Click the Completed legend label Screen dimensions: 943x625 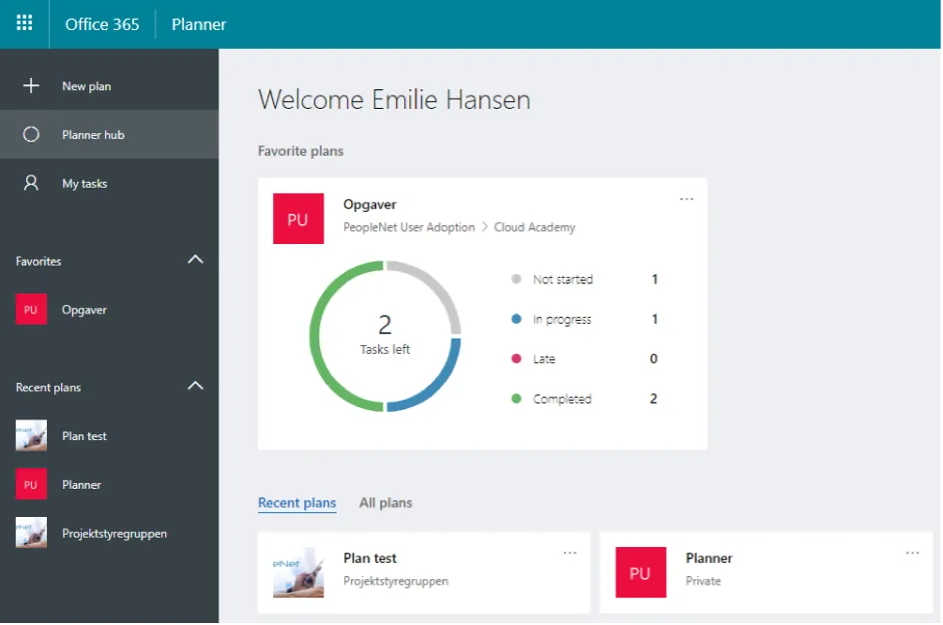562,399
